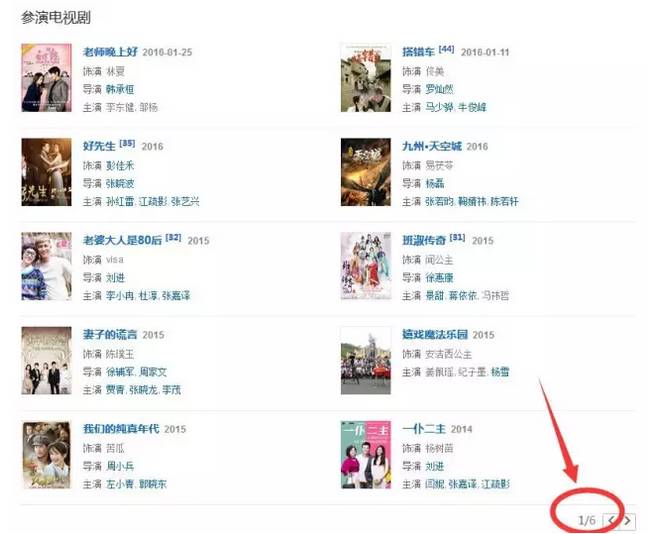Open the 一仆二主 drama link

pos(424,429)
